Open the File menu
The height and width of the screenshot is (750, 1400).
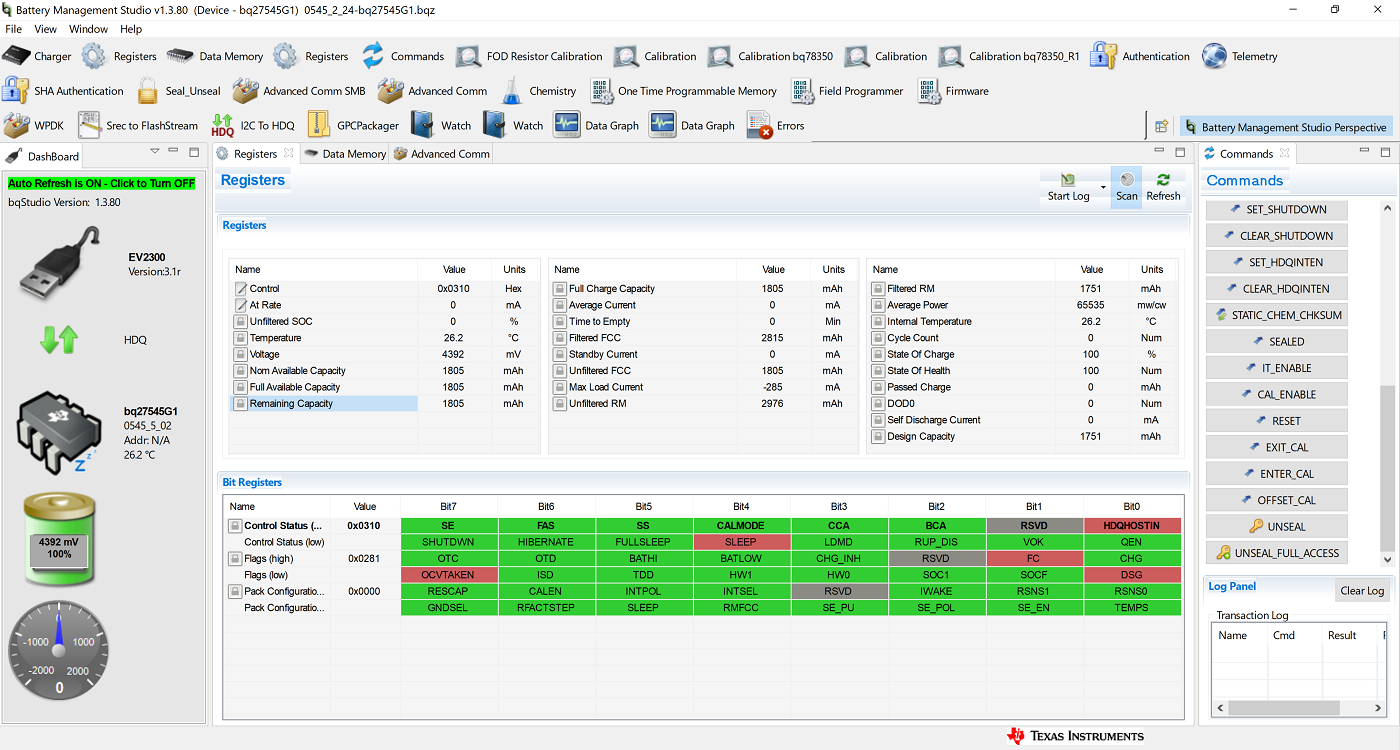pos(13,29)
